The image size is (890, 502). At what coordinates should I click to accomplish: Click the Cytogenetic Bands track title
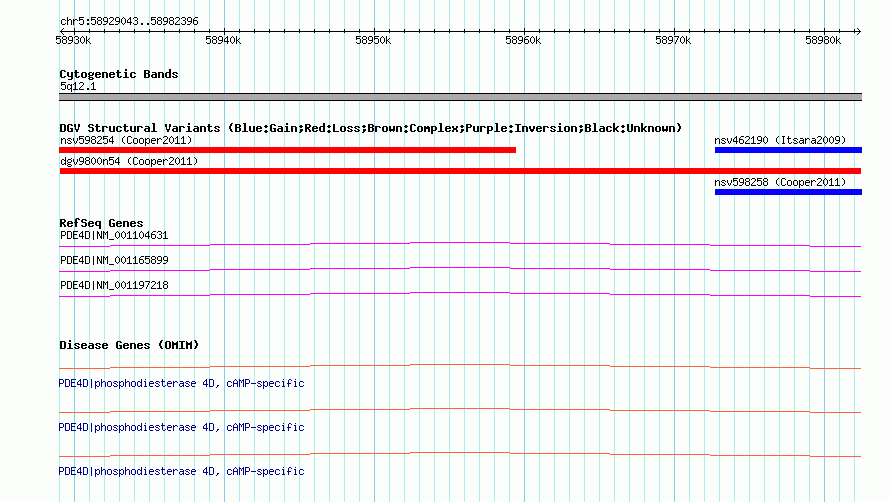point(119,74)
